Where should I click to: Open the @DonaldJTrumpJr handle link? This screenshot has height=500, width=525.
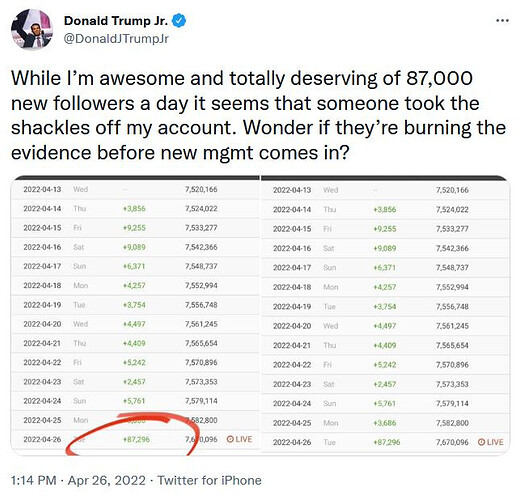click(116, 39)
